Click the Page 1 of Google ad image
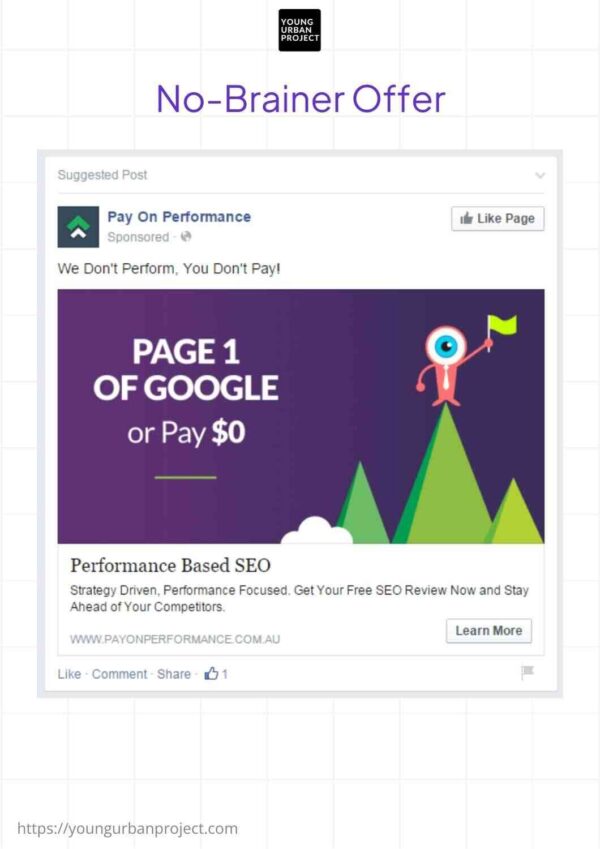The width and height of the screenshot is (600, 849). pyautogui.click(x=299, y=415)
